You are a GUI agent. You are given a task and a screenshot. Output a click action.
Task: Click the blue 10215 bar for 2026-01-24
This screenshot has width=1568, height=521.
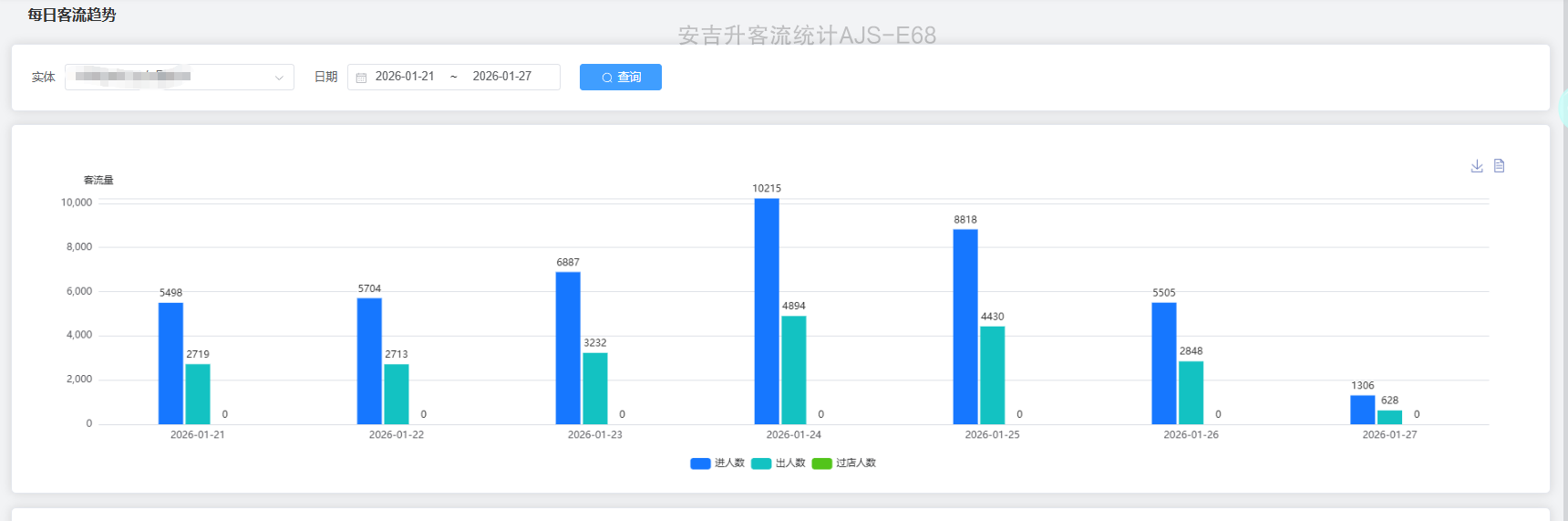[767, 311]
